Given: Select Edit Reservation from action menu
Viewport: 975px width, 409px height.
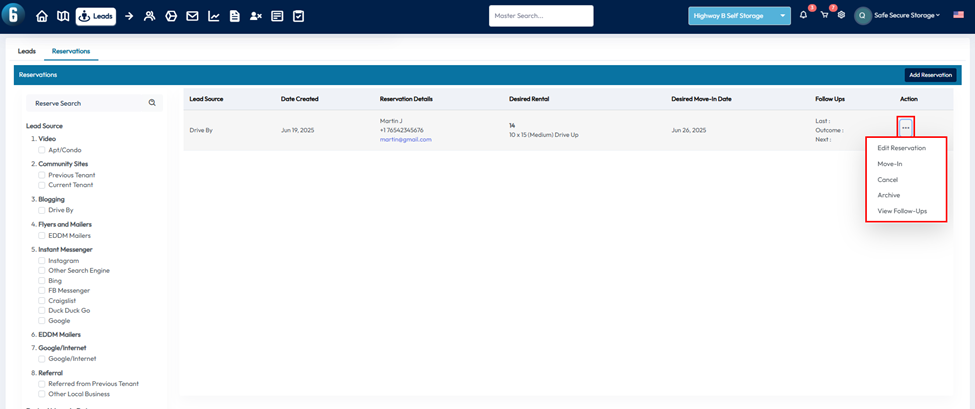Looking at the screenshot, I should (901, 148).
